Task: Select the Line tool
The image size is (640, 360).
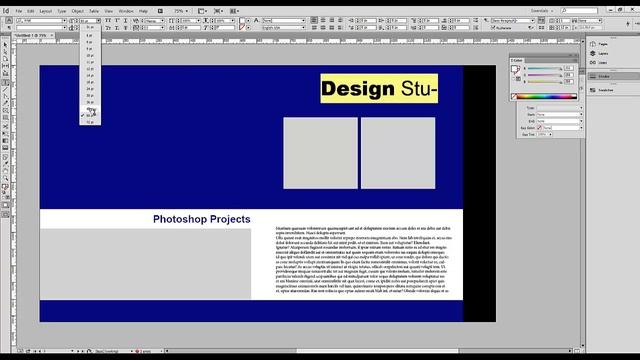Action: click(5, 89)
